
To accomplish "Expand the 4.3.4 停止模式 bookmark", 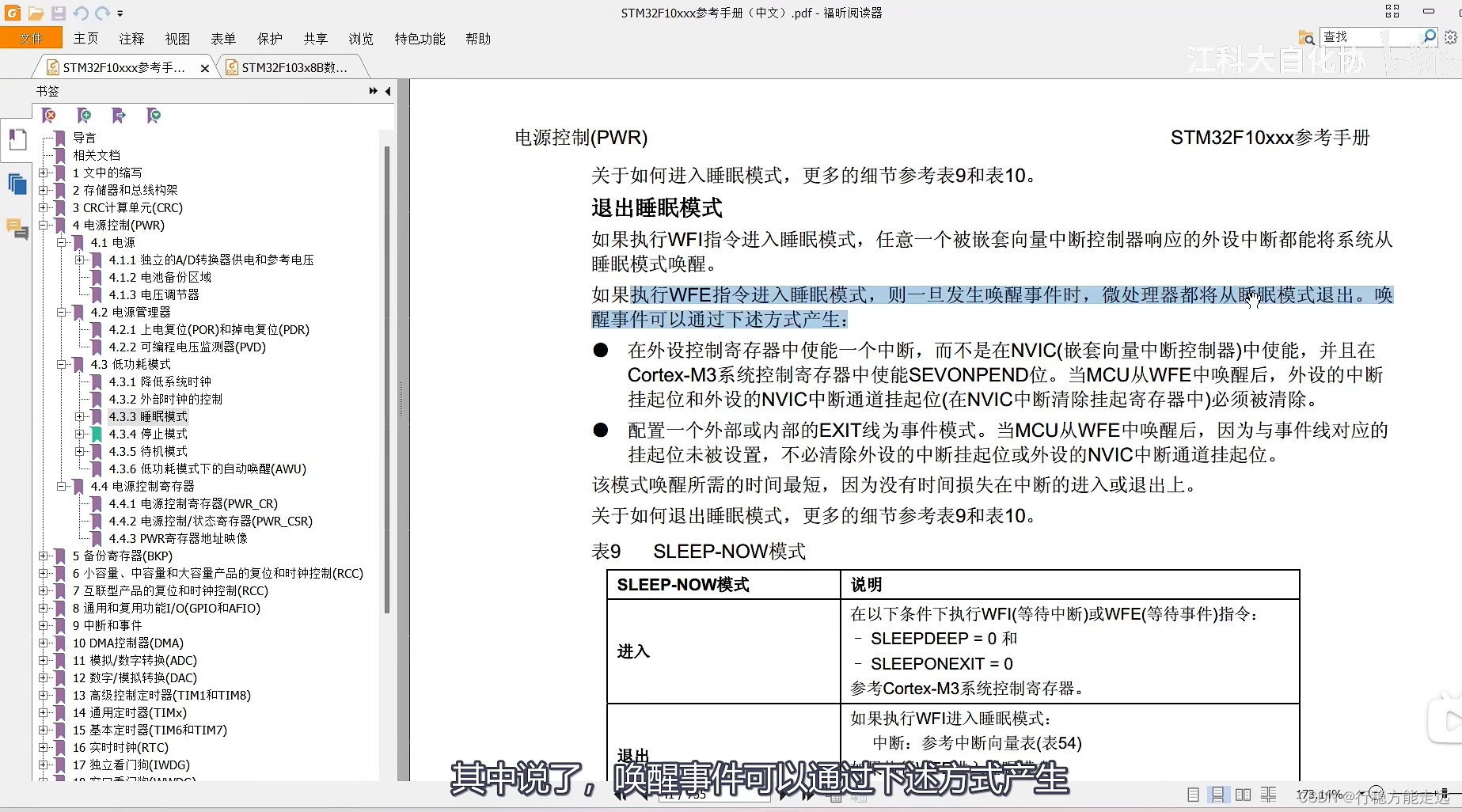I will (79, 434).
